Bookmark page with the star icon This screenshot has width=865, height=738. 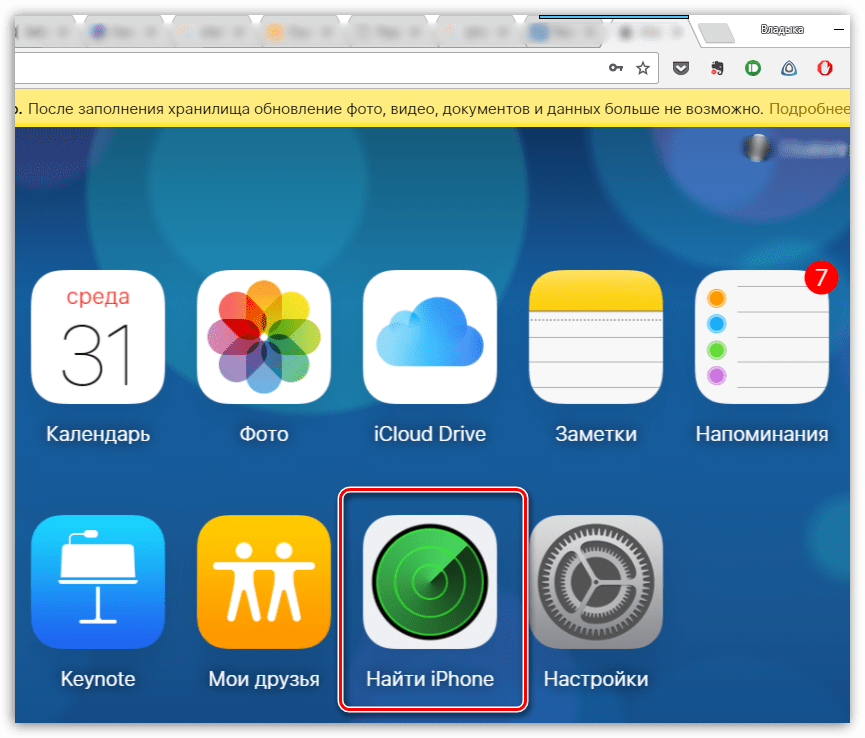[x=643, y=68]
